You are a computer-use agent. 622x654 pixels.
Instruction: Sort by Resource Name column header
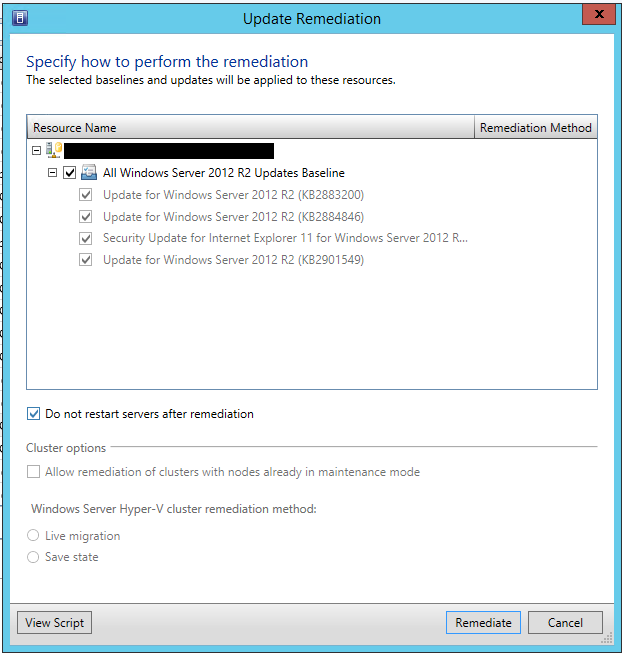250,127
